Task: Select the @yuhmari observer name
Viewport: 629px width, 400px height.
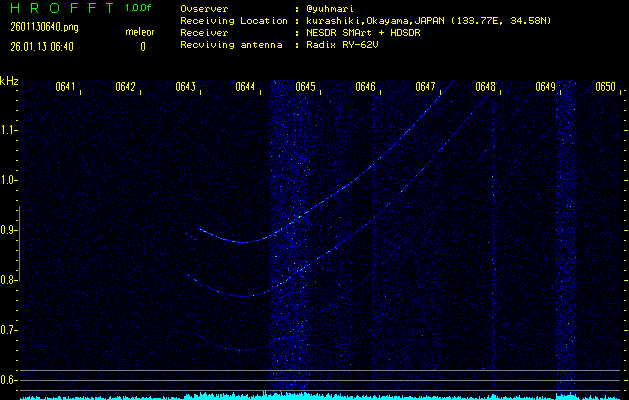Action: [331, 9]
